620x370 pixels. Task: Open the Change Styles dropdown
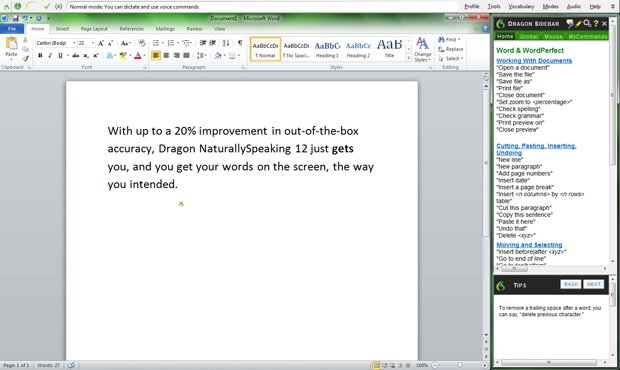click(422, 50)
